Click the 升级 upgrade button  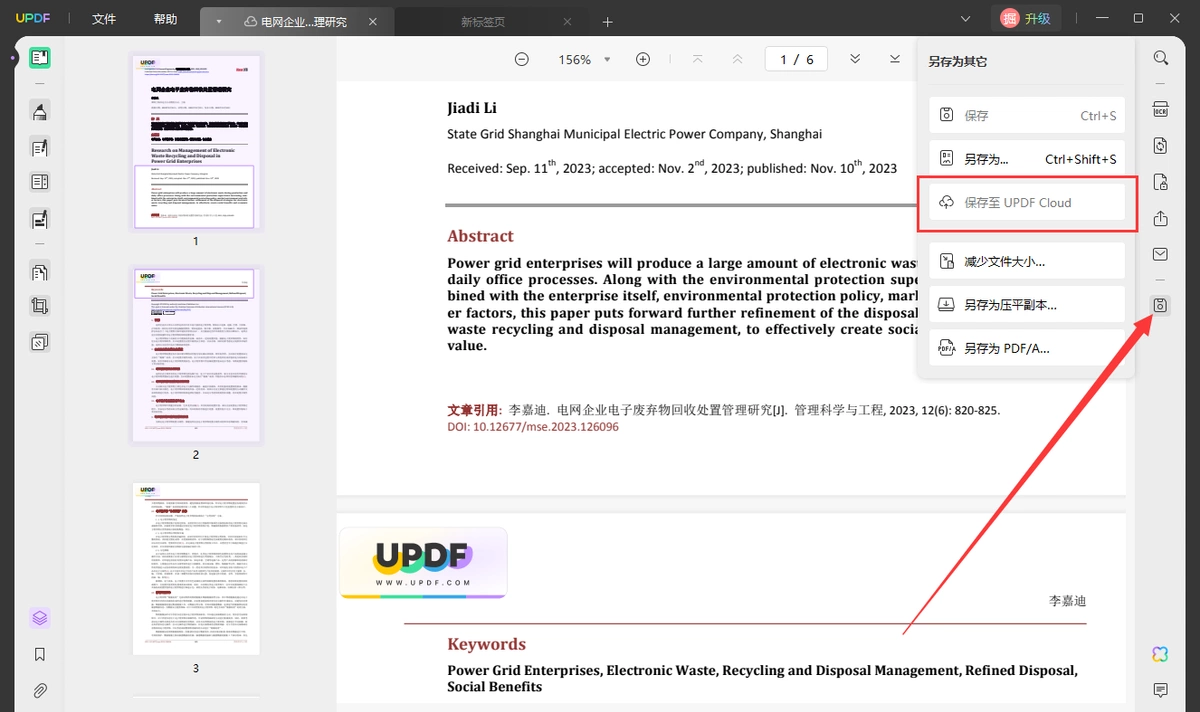click(1026, 18)
